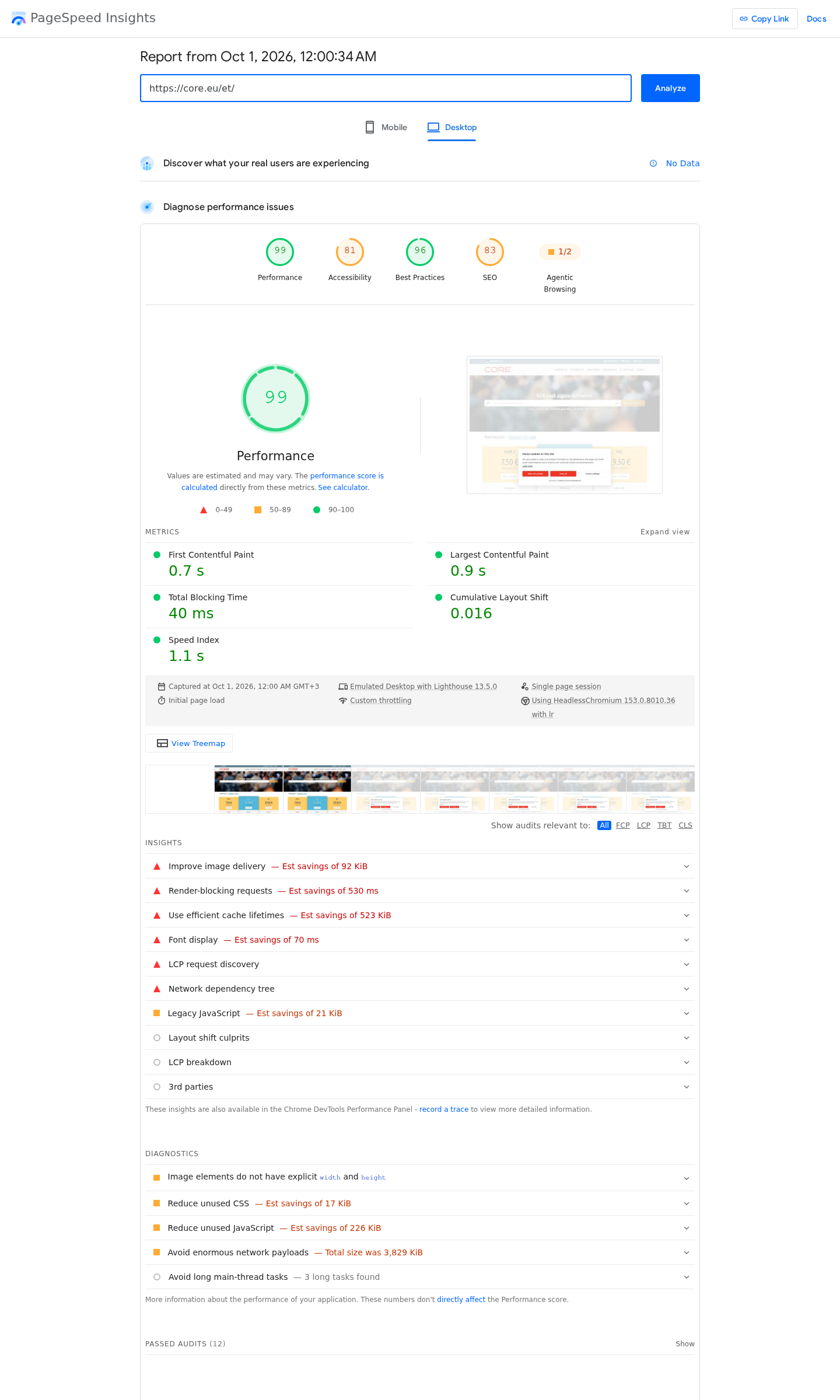
Task: Expand the Legacy JavaScript insight
Action: click(x=420, y=1013)
